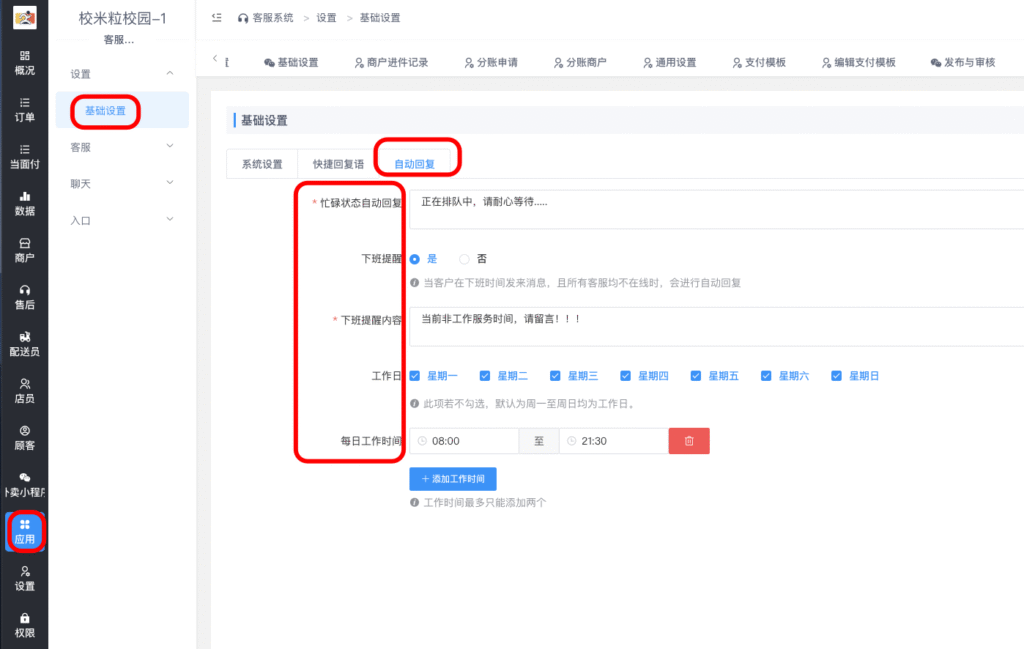
Task: Delete the work time row via trash icon
Action: point(688,440)
